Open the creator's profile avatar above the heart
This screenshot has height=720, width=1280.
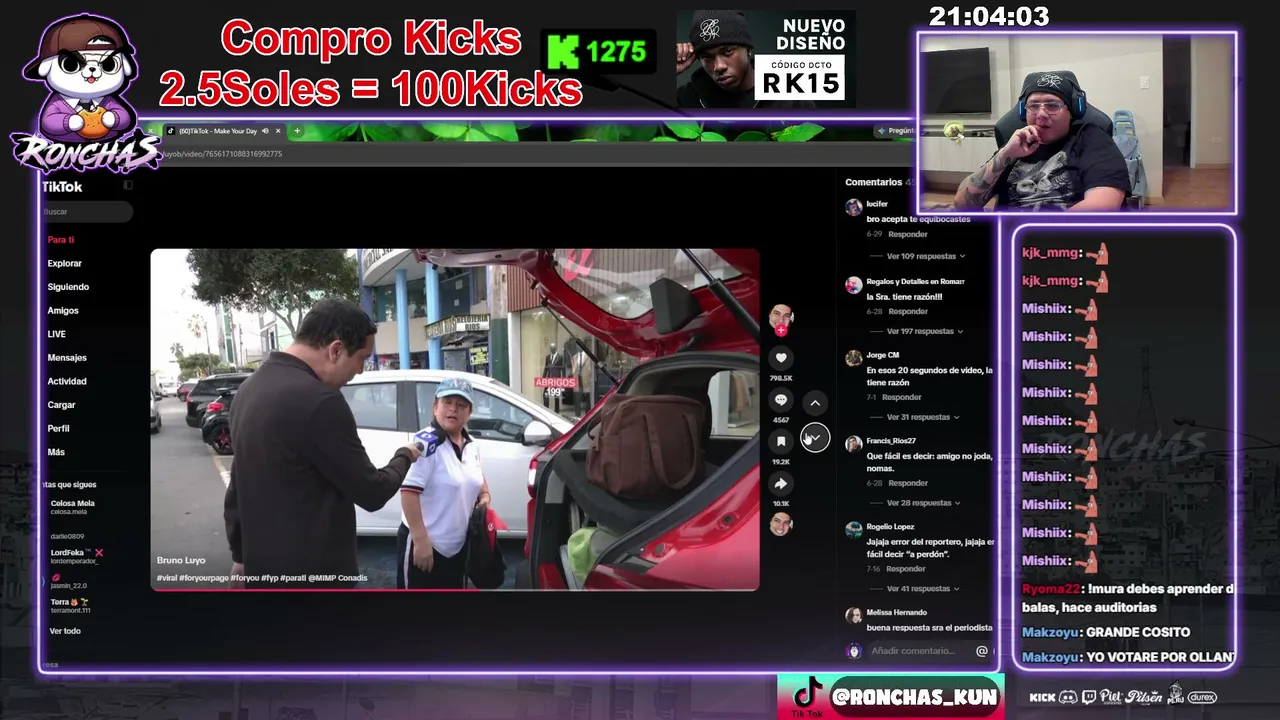[x=781, y=318]
